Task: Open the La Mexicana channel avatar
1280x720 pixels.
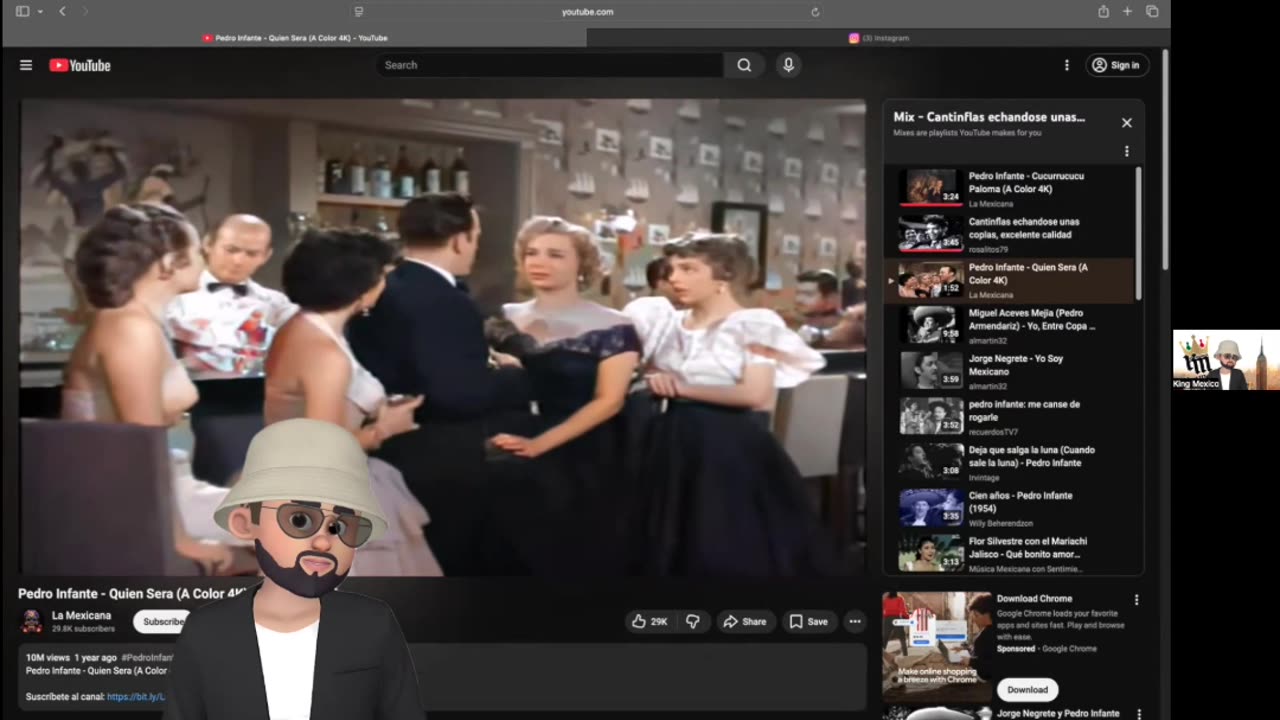Action: [32, 621]
